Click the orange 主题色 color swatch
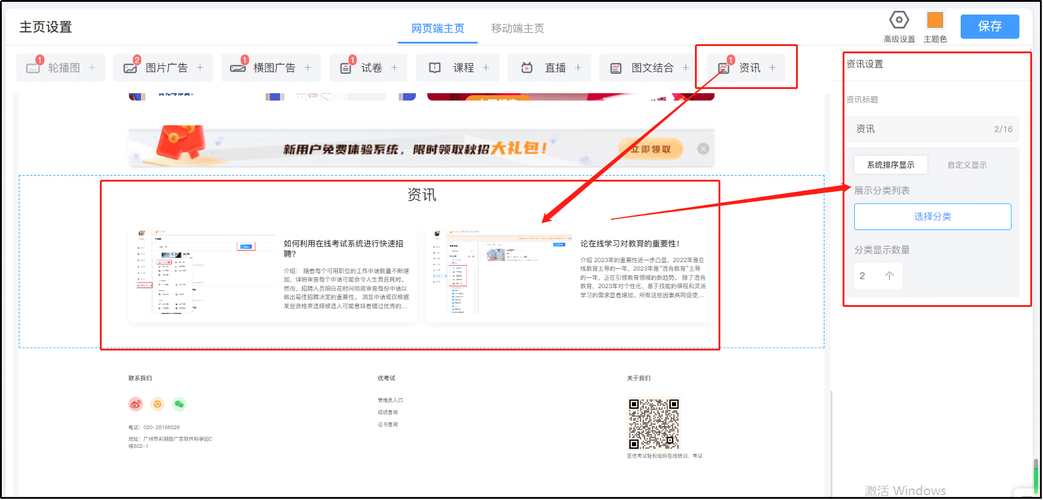The width and height of the screenshot is (1043, 500). tap(935, 20)
